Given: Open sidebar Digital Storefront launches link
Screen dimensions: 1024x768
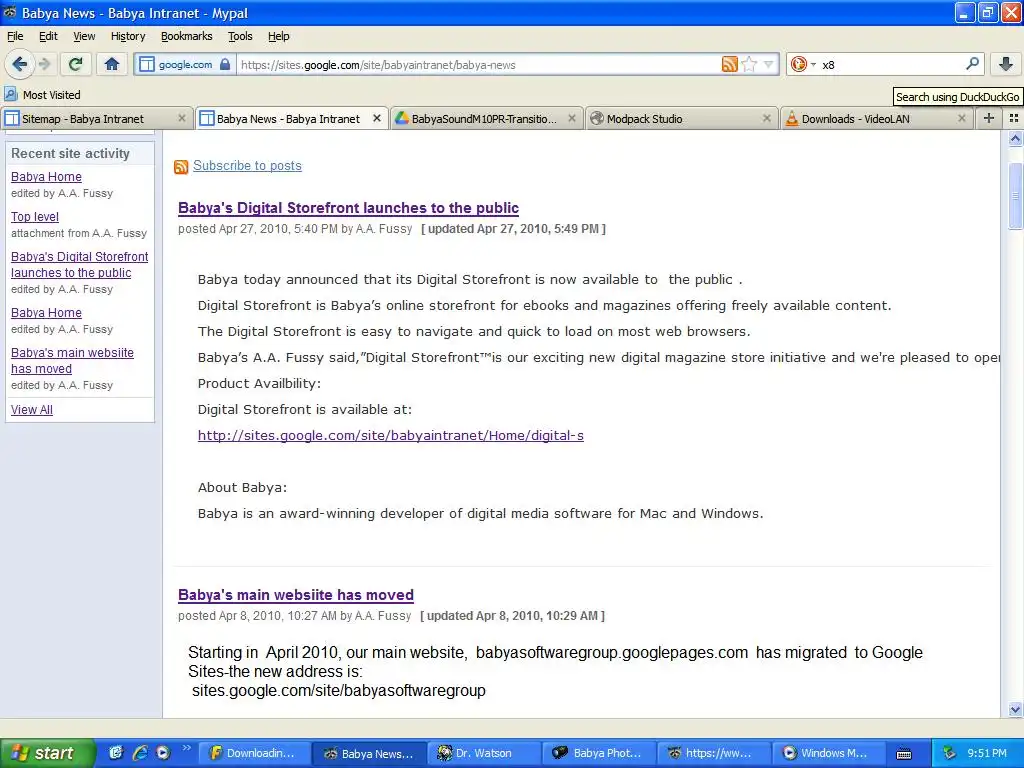Looking at the screenshot, I should click(80, 264).
